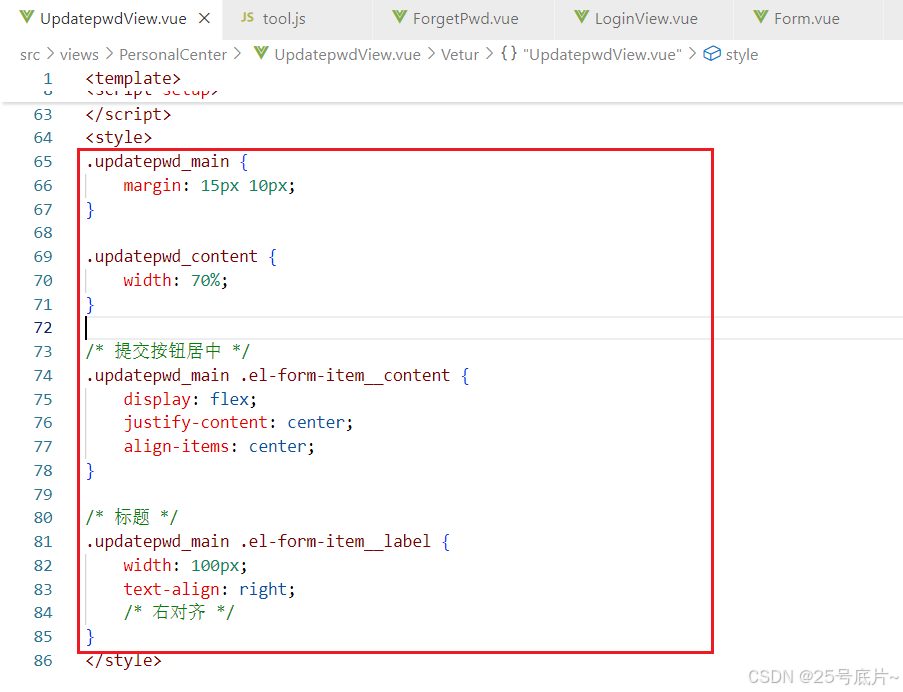Screen dimensions: 903x692
Task: Select '"UpdatepwdView.vue"' braces breadcrumb symbol
Action: click(x=602, y=55)
